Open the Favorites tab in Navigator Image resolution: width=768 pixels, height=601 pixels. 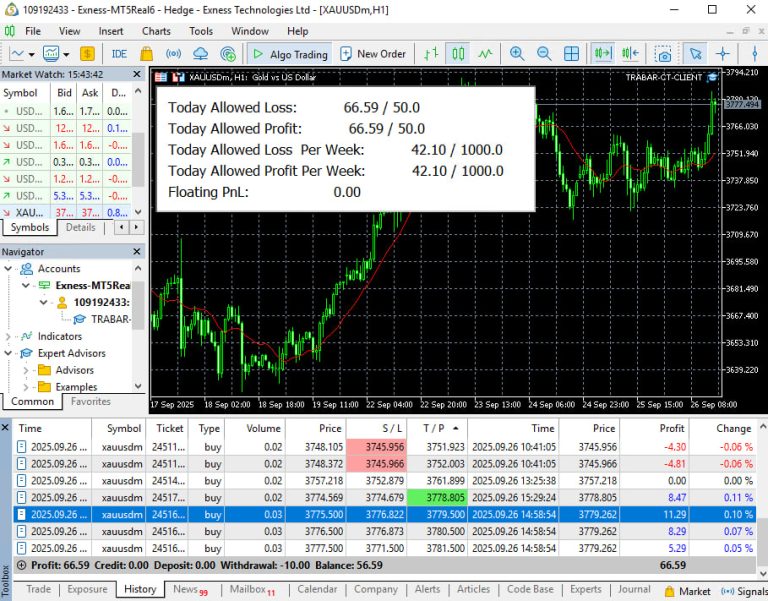91,402
